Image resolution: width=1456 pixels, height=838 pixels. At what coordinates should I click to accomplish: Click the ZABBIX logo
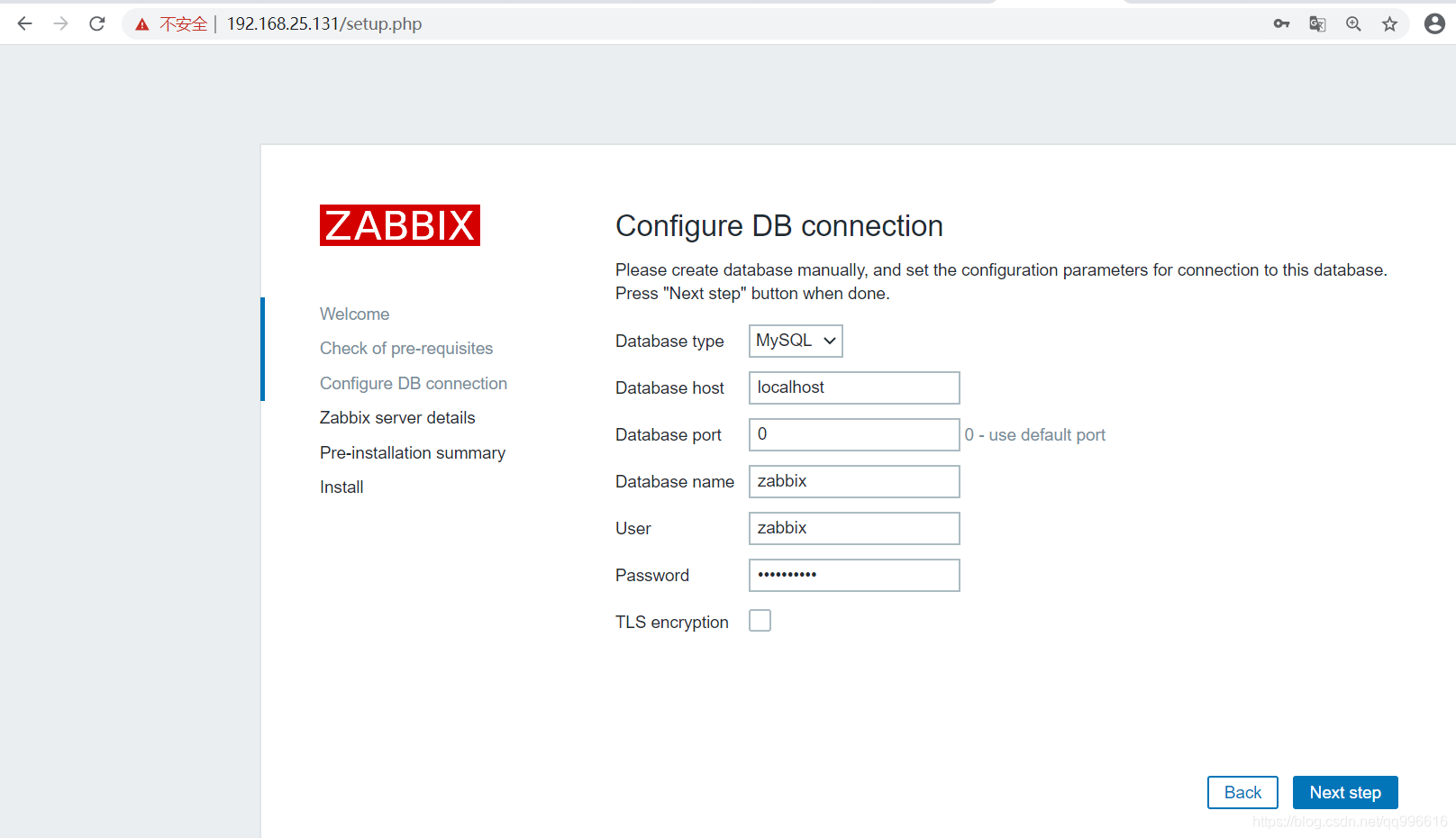click(x=400, y=225)
